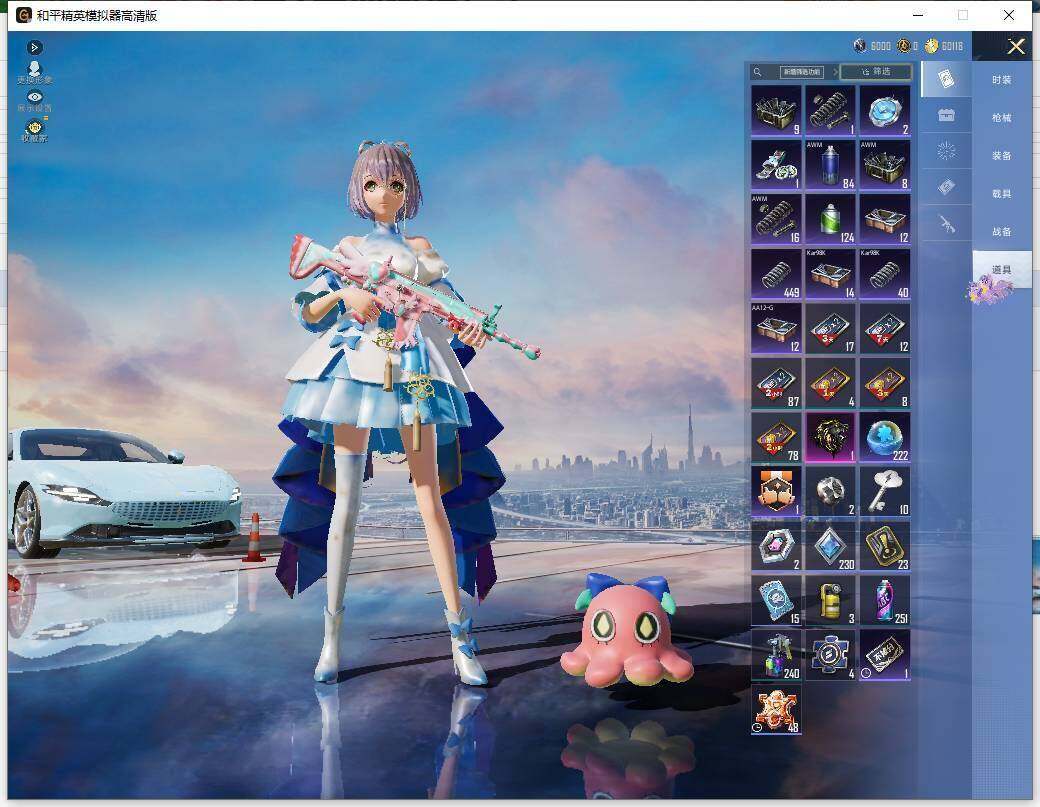Select the blue ticket item count 15
Viewport: 1040px width, 807px height.
(776, 601)
